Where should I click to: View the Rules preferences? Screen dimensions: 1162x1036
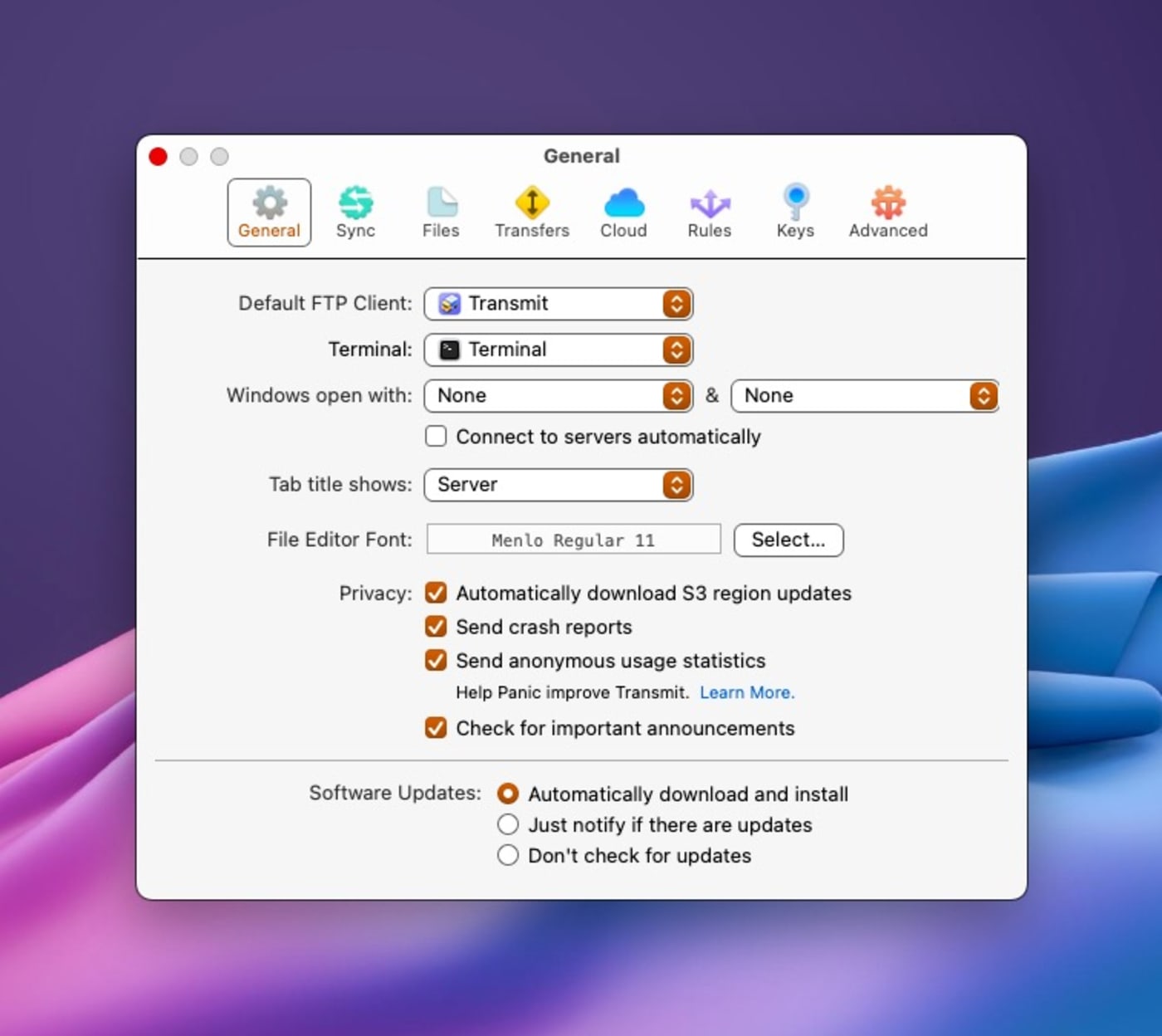pyautogui.click(x=710, y=212)
